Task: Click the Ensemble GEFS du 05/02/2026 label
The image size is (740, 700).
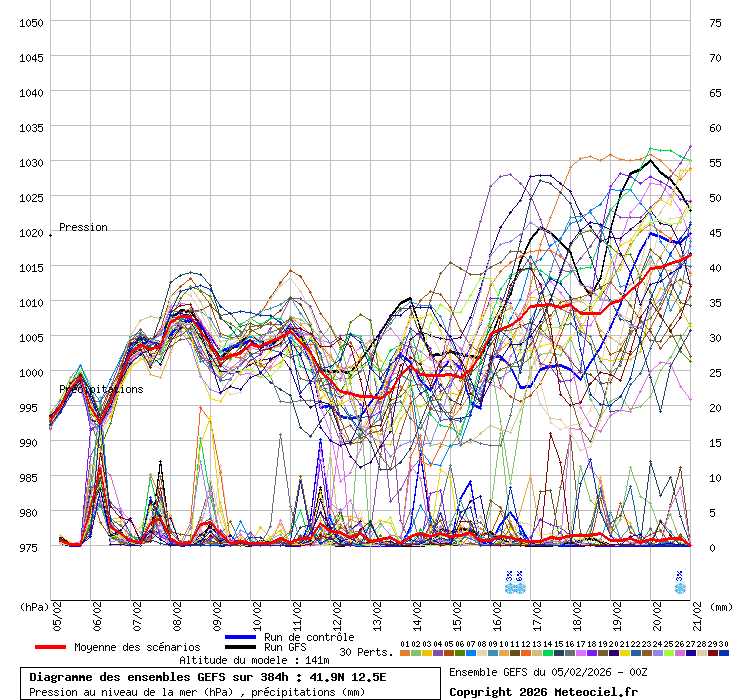Action: (548, 672)
